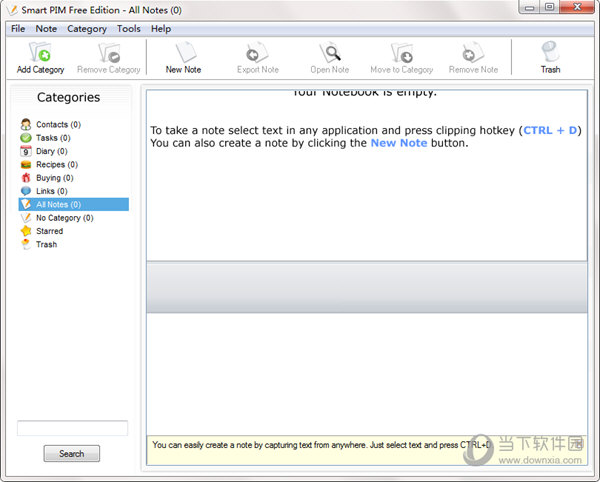Select the Diary (0) category label
Image resolution: width=600 pixels, height=482 pixels.
tap(52, 151)
